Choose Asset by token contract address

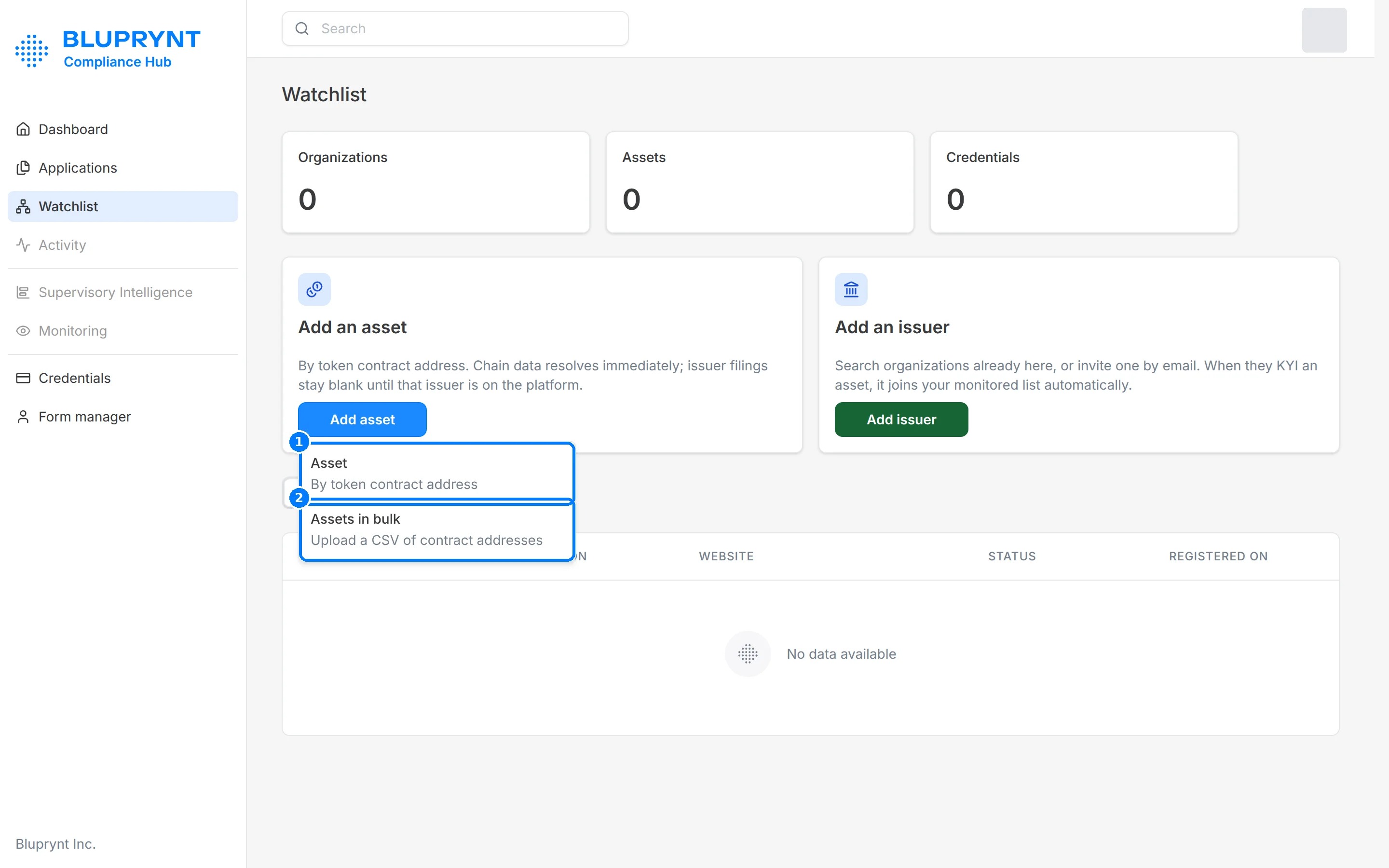(437, 473)
